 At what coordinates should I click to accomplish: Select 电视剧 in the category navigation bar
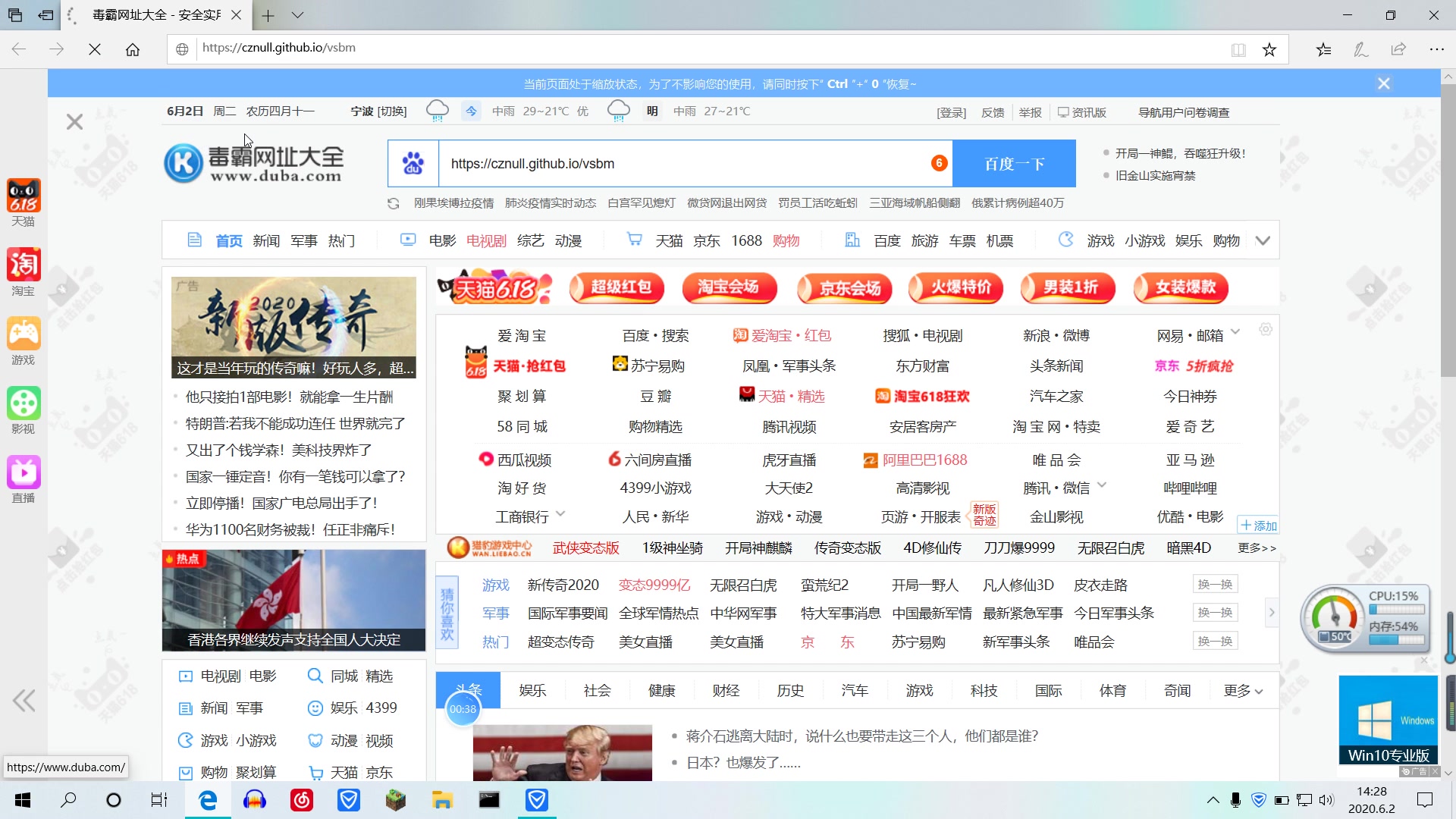tap(485, 240)
